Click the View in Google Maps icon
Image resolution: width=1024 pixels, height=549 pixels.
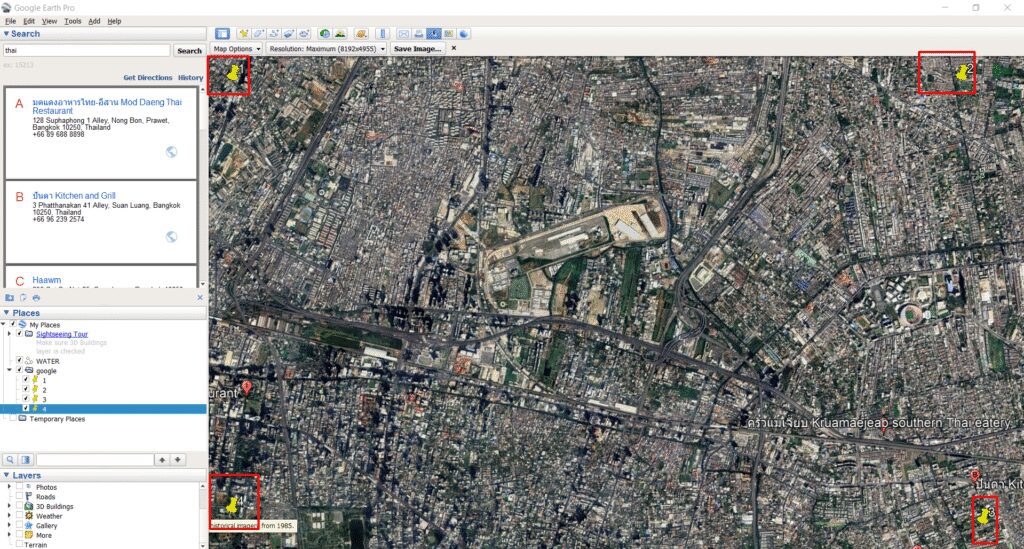(449, 33)
